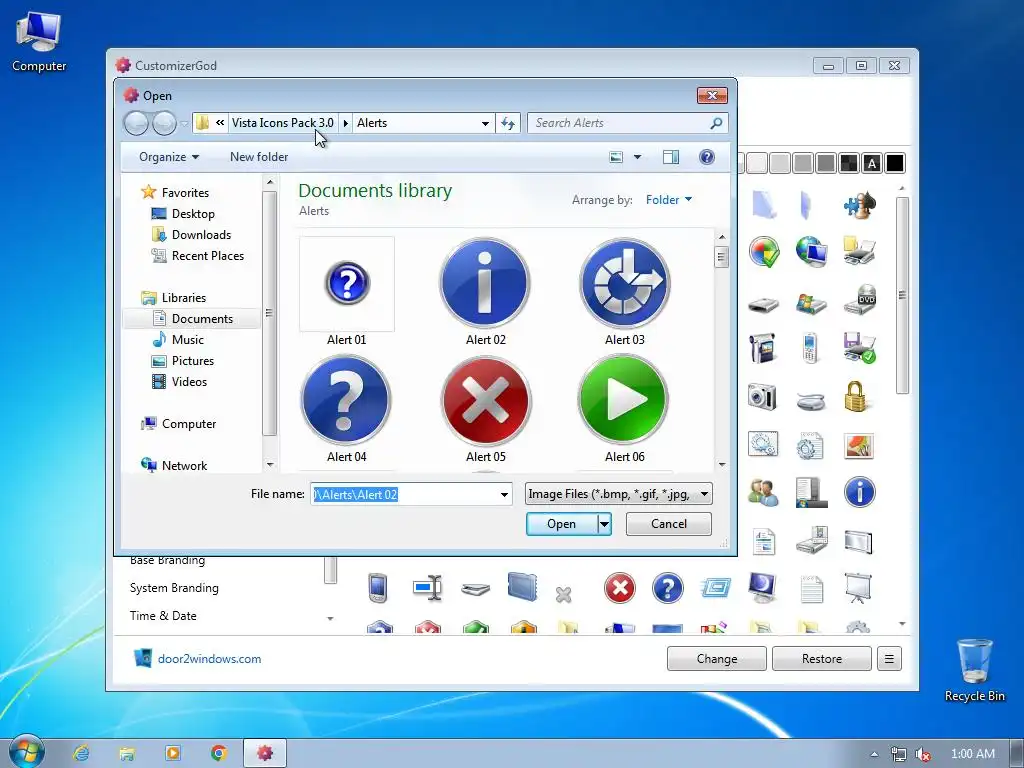The image size is (1024, 768).
Task: Click the Change button in CustomizerGod
Action: click(x=716, y=659)
